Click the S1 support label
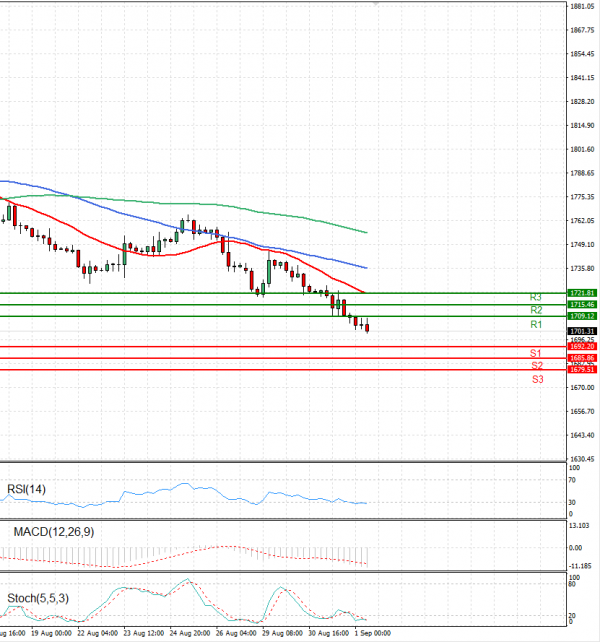This screenshot has width=600, height=642. [536, 354]
